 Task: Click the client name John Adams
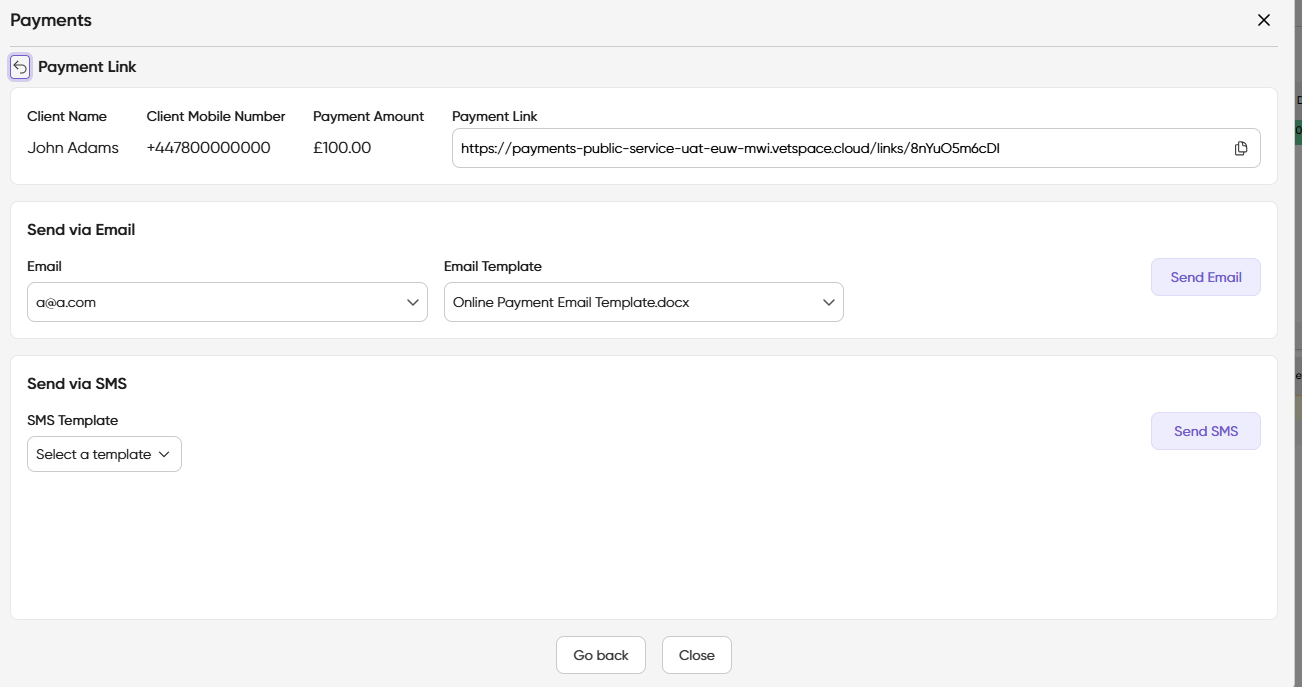73,148
